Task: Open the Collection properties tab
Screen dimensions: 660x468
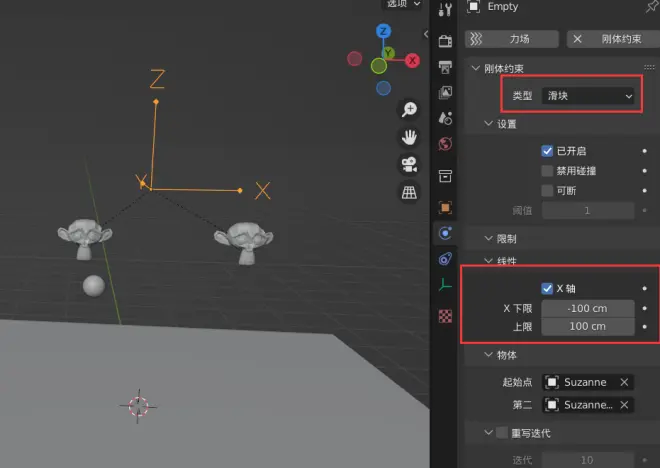Action: pos(445,176)
